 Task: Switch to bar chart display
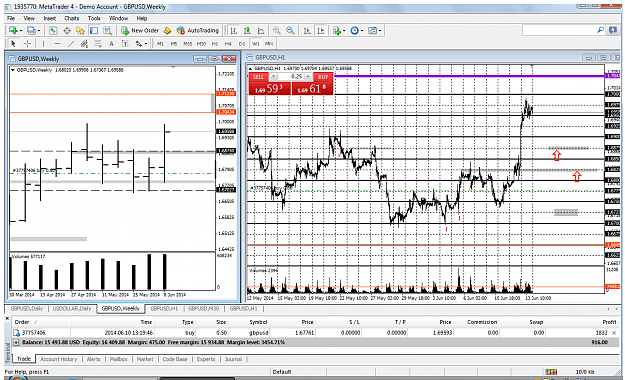tap(234, 31)
